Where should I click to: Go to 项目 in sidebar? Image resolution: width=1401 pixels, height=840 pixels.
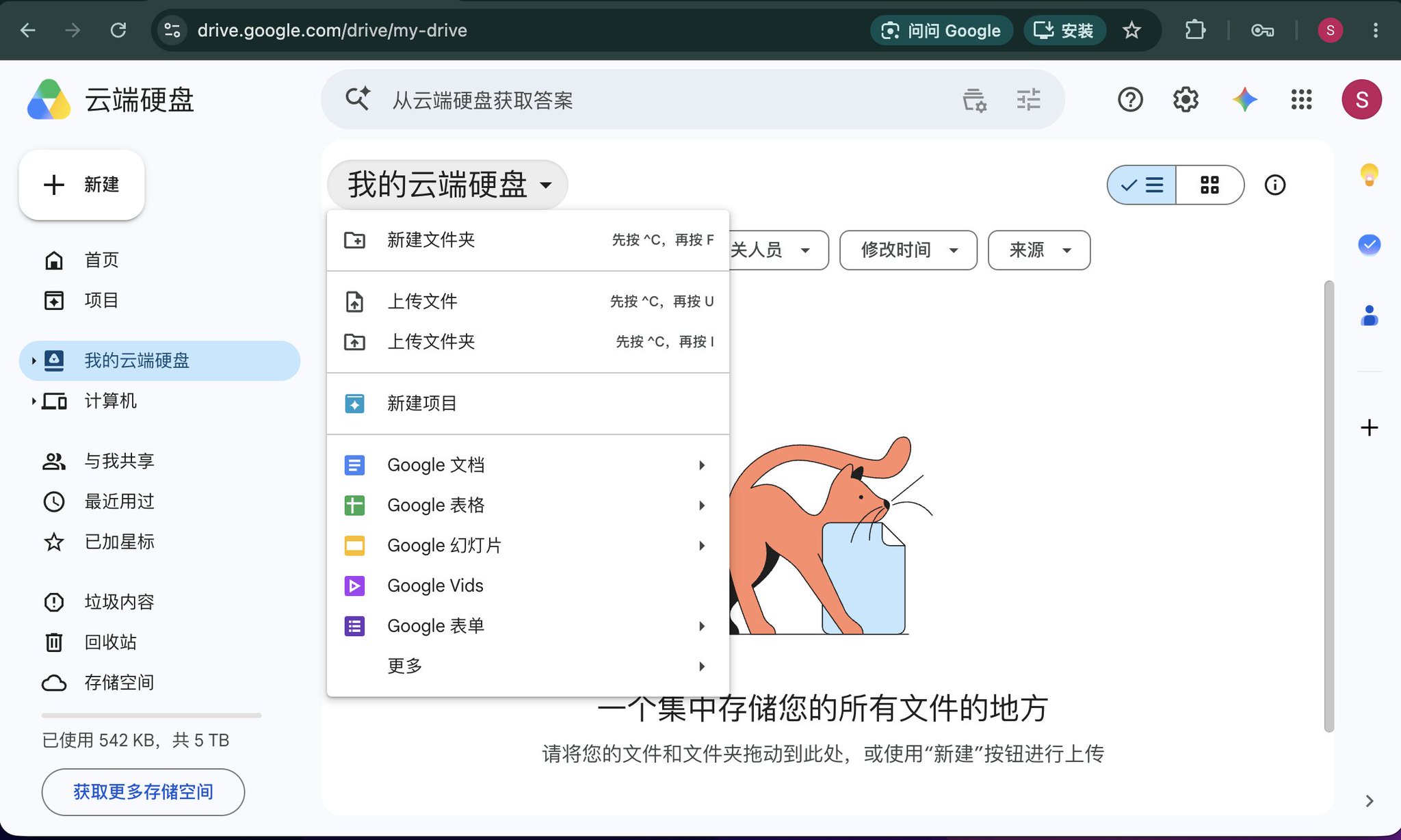[159, 300]
